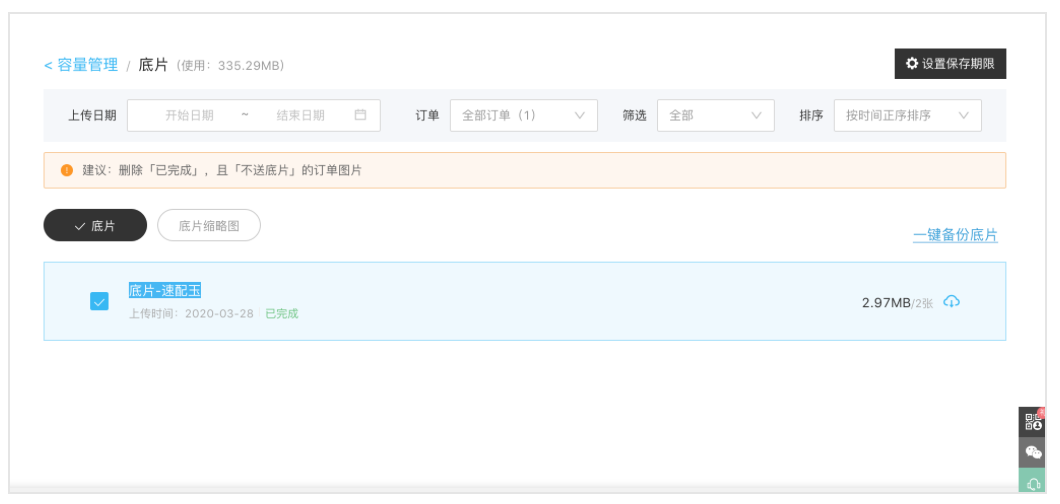This screenshot has width=1060, height=504.
Task: Click the 开始日期 start date field
Action: (x=189, y=115)
